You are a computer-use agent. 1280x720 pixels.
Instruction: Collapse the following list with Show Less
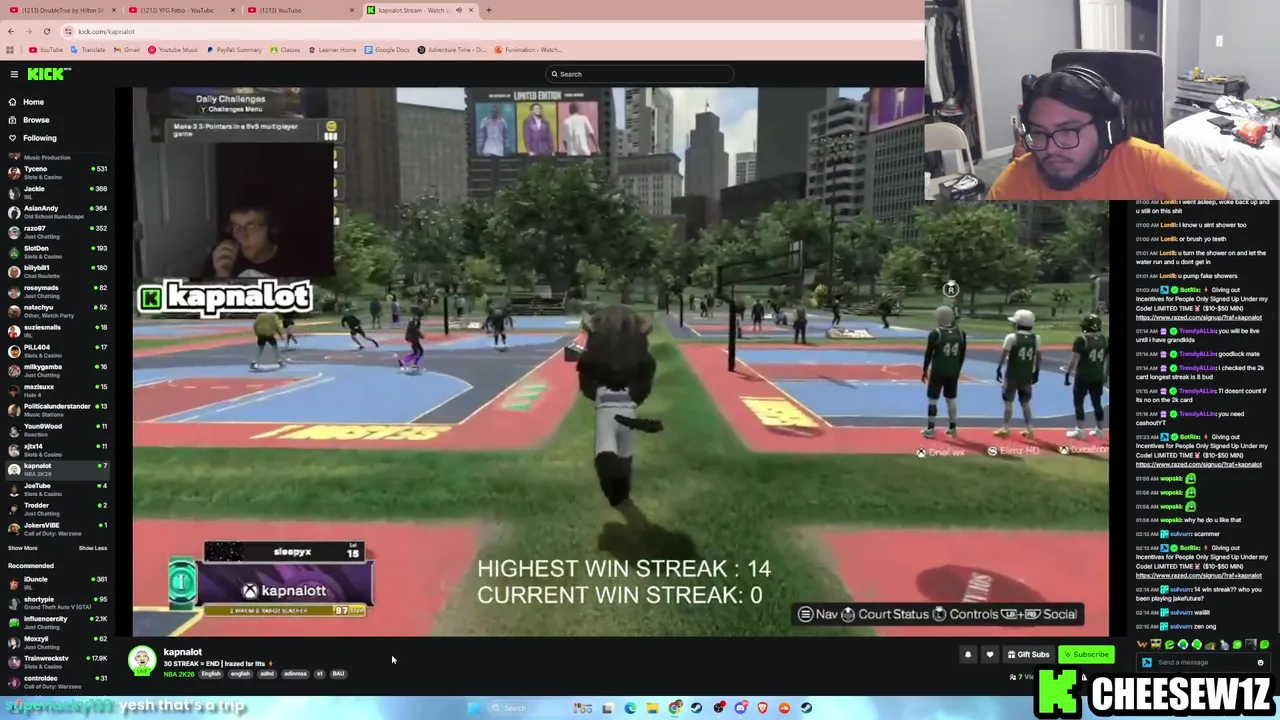tap(93, 548)
